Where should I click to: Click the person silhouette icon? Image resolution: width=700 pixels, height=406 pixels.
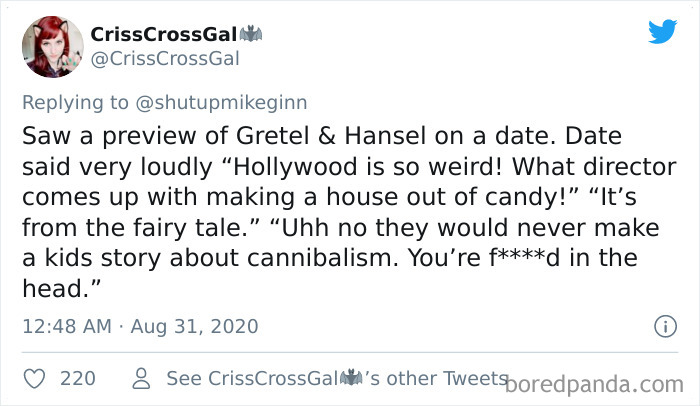click(x=142, y=378)
